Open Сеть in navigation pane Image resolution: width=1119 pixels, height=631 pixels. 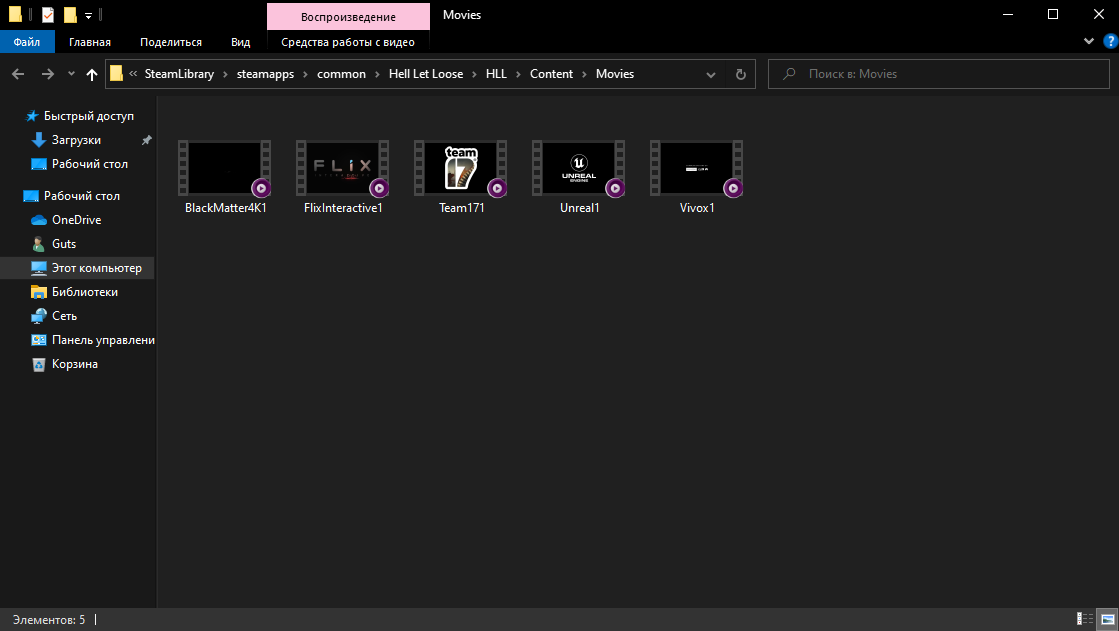tap(64, 316)
